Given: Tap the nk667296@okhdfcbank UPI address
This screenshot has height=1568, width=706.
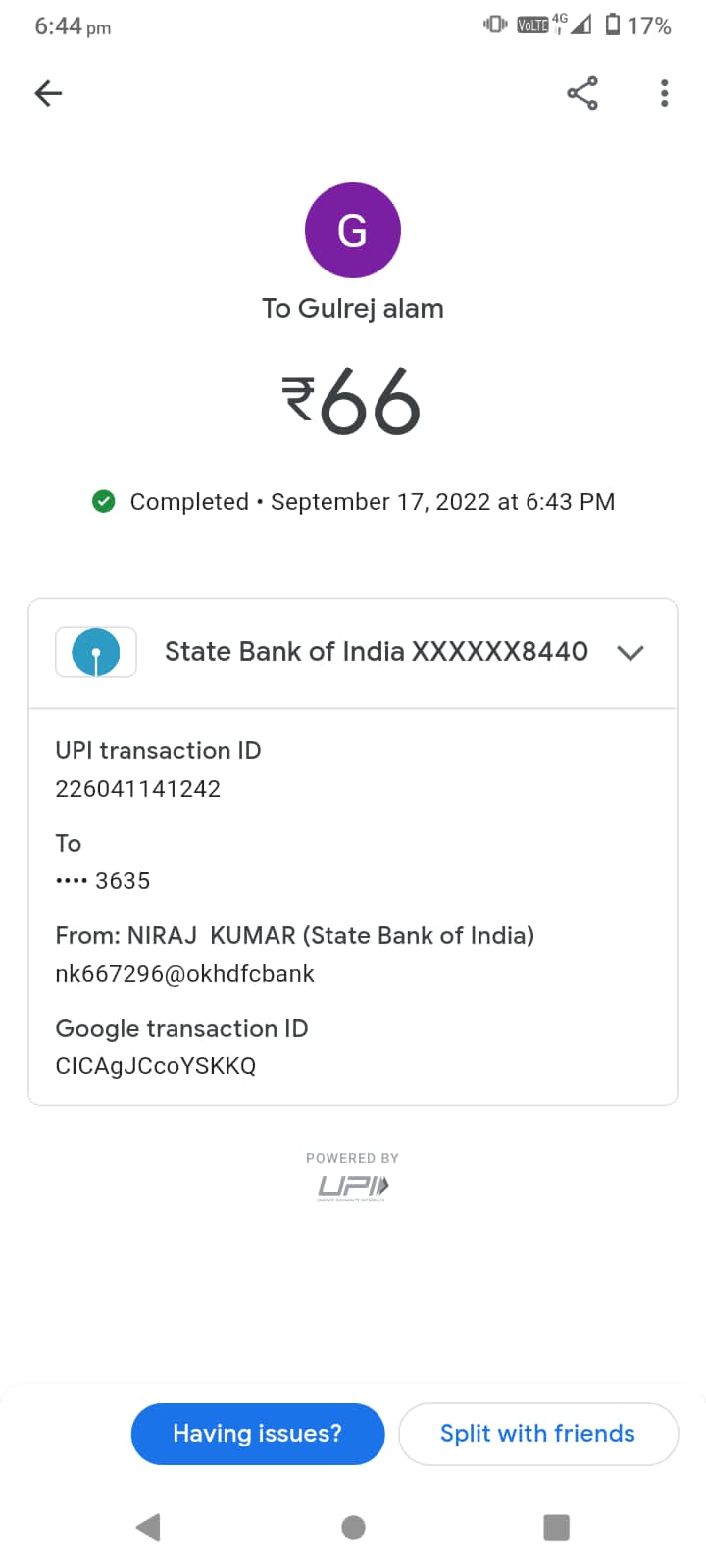Looking at the screenshot, I should [185, 974].
